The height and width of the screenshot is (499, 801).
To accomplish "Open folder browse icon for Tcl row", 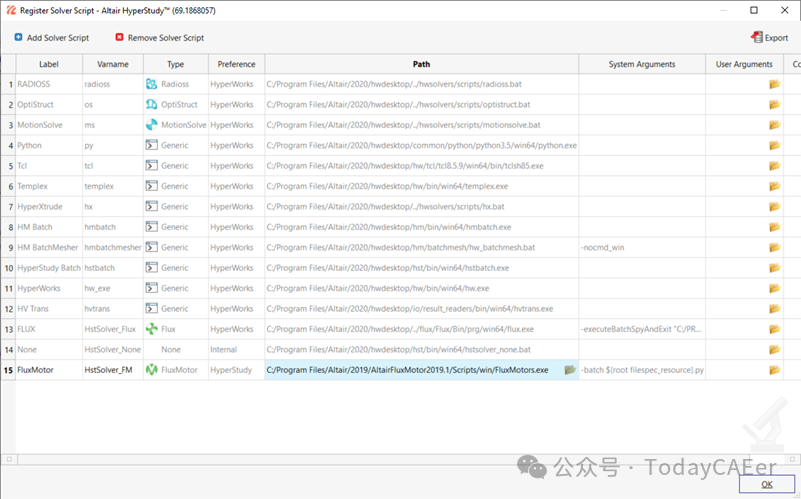I will (x=774, y=166).
